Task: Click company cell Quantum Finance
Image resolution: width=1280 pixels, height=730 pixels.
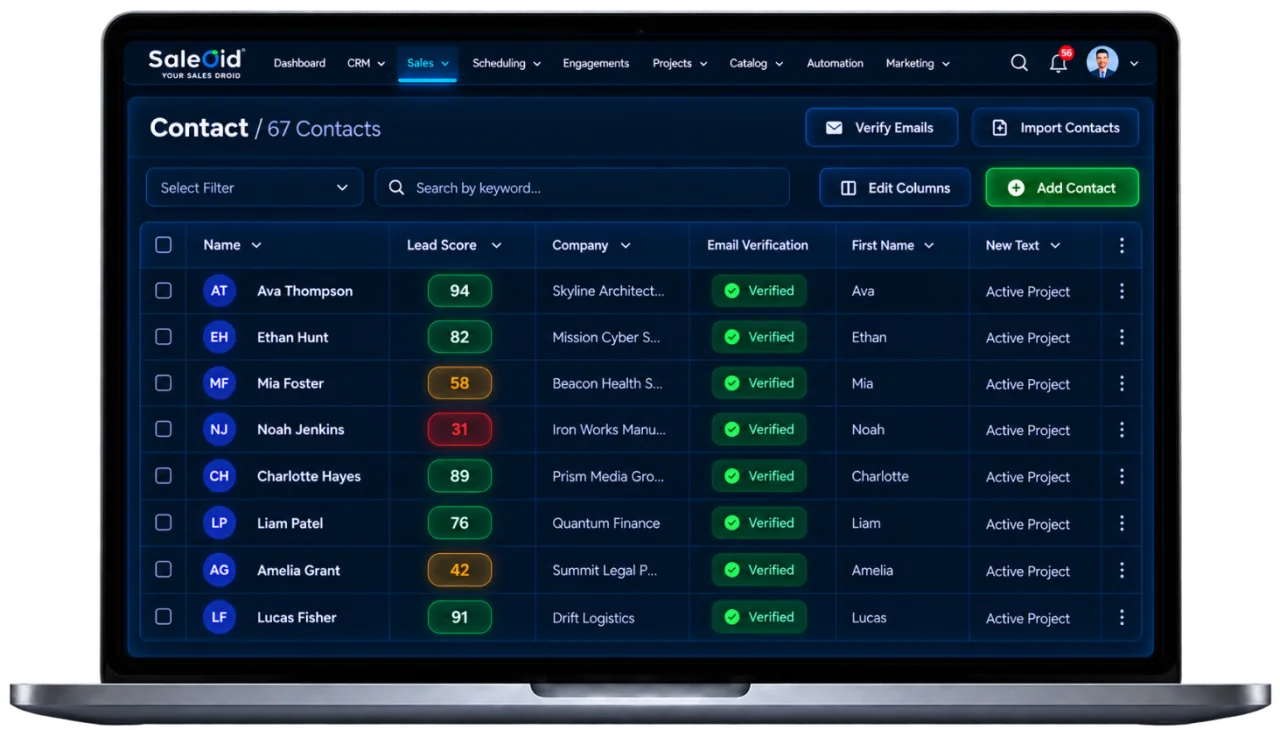Action: pyautogui.click(x=606, y=523)
